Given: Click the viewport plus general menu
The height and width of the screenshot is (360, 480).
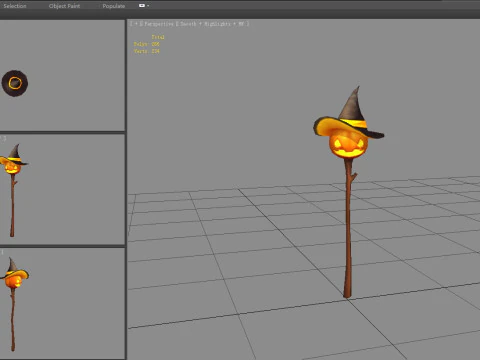Looking at the screenshot, I should tap(136, 24).
